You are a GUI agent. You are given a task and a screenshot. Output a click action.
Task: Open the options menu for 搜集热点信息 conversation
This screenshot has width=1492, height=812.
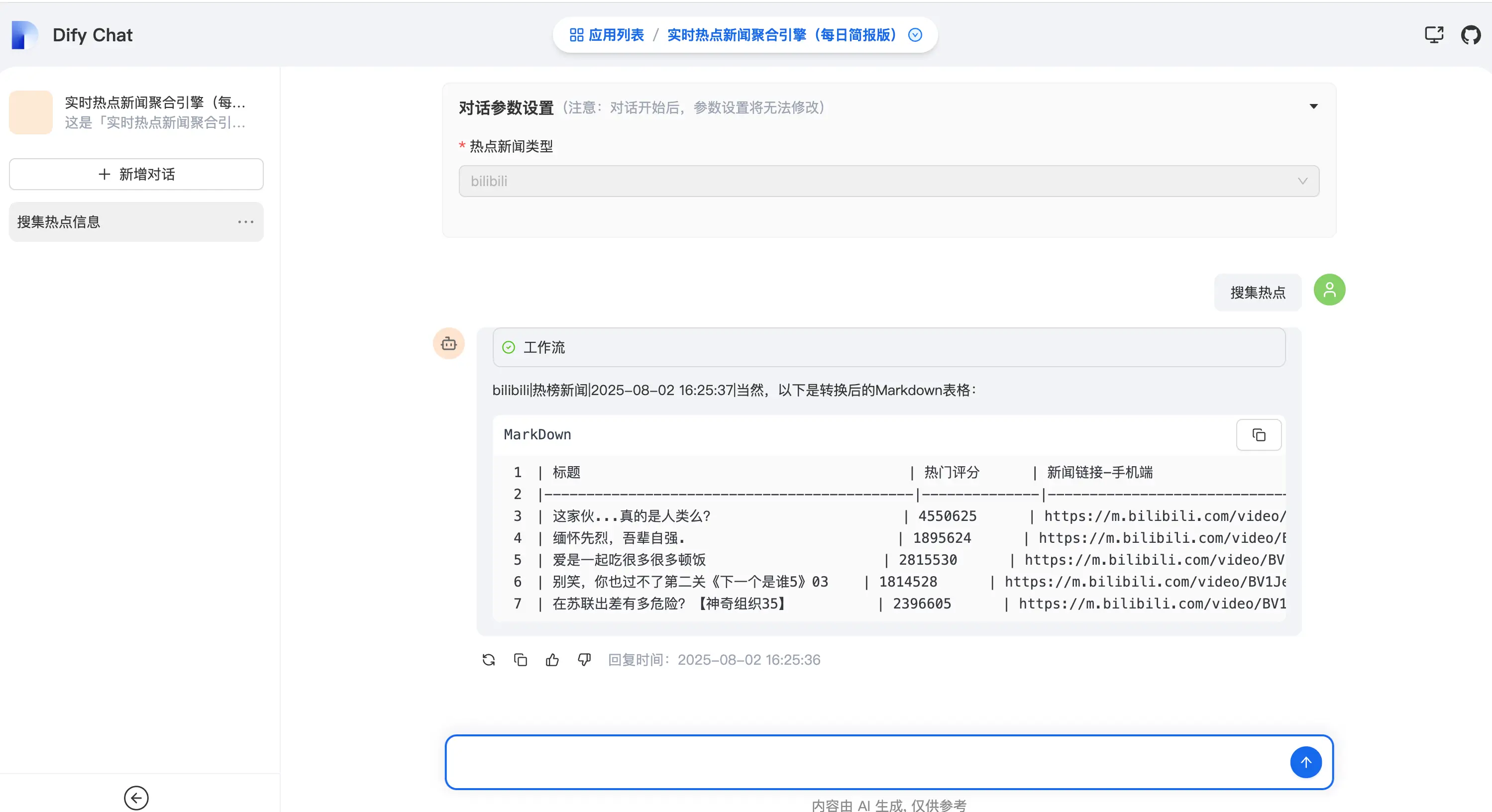pos(245,222)
